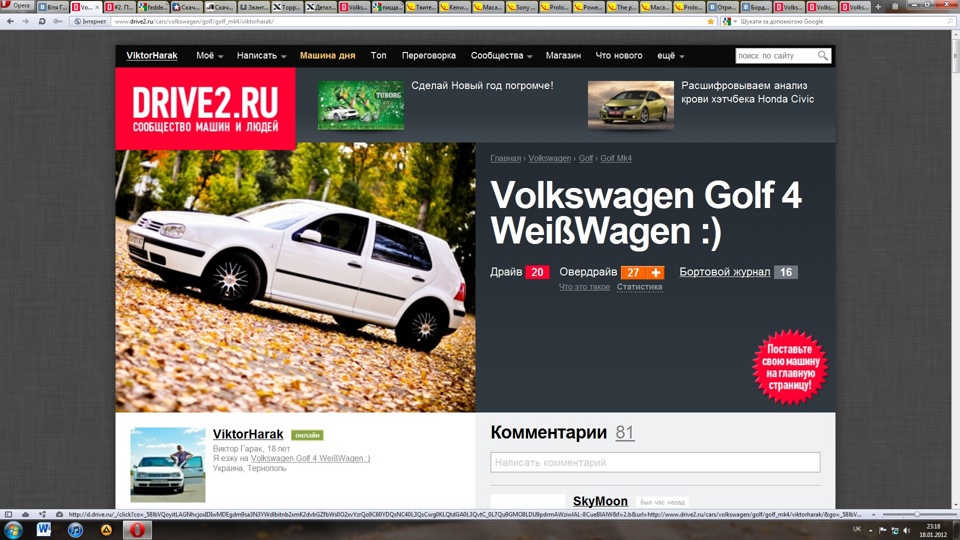Open the Opera browser taskbar icon
This screenshot has width=960, height=540.
pos(137,530)
